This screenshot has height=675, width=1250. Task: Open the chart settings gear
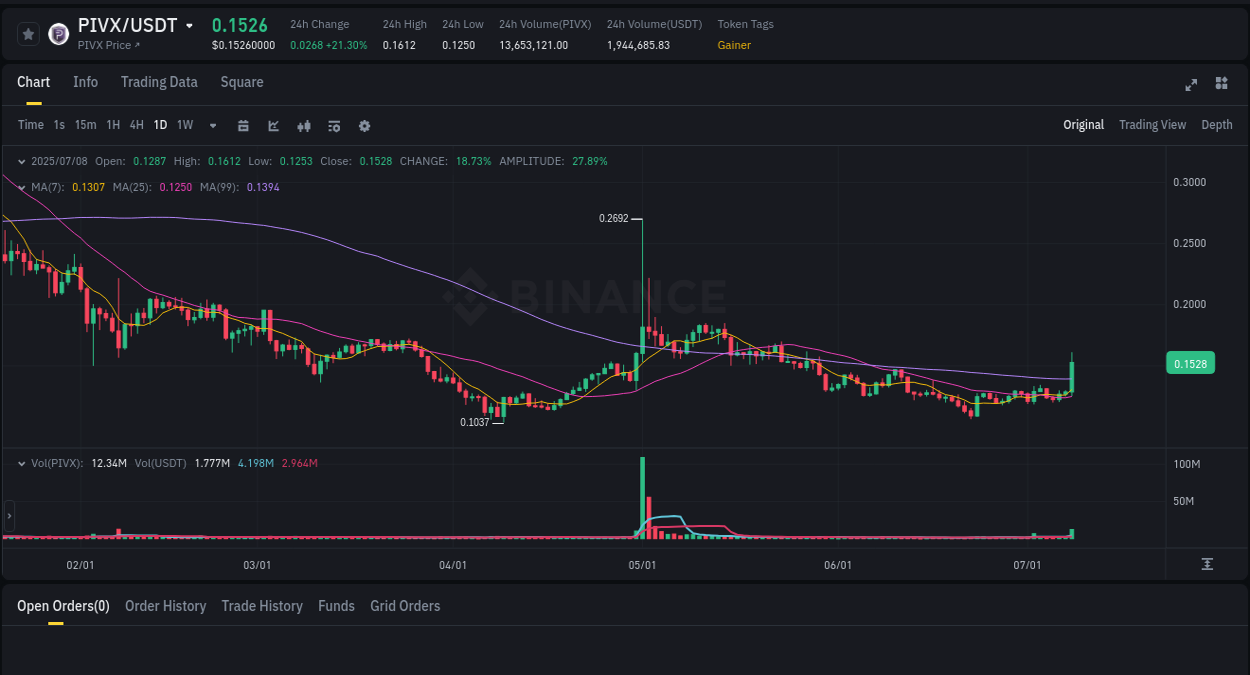364,125
